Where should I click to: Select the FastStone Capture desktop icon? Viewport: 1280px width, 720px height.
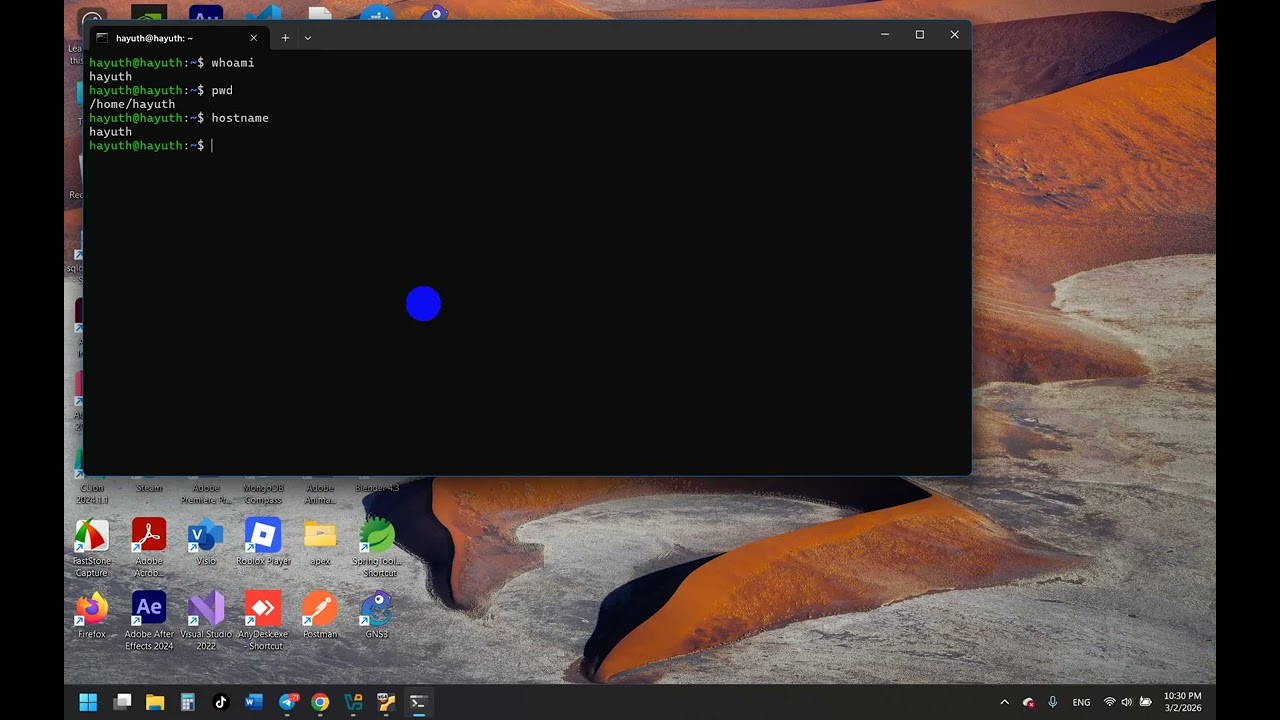pos(92,548)
